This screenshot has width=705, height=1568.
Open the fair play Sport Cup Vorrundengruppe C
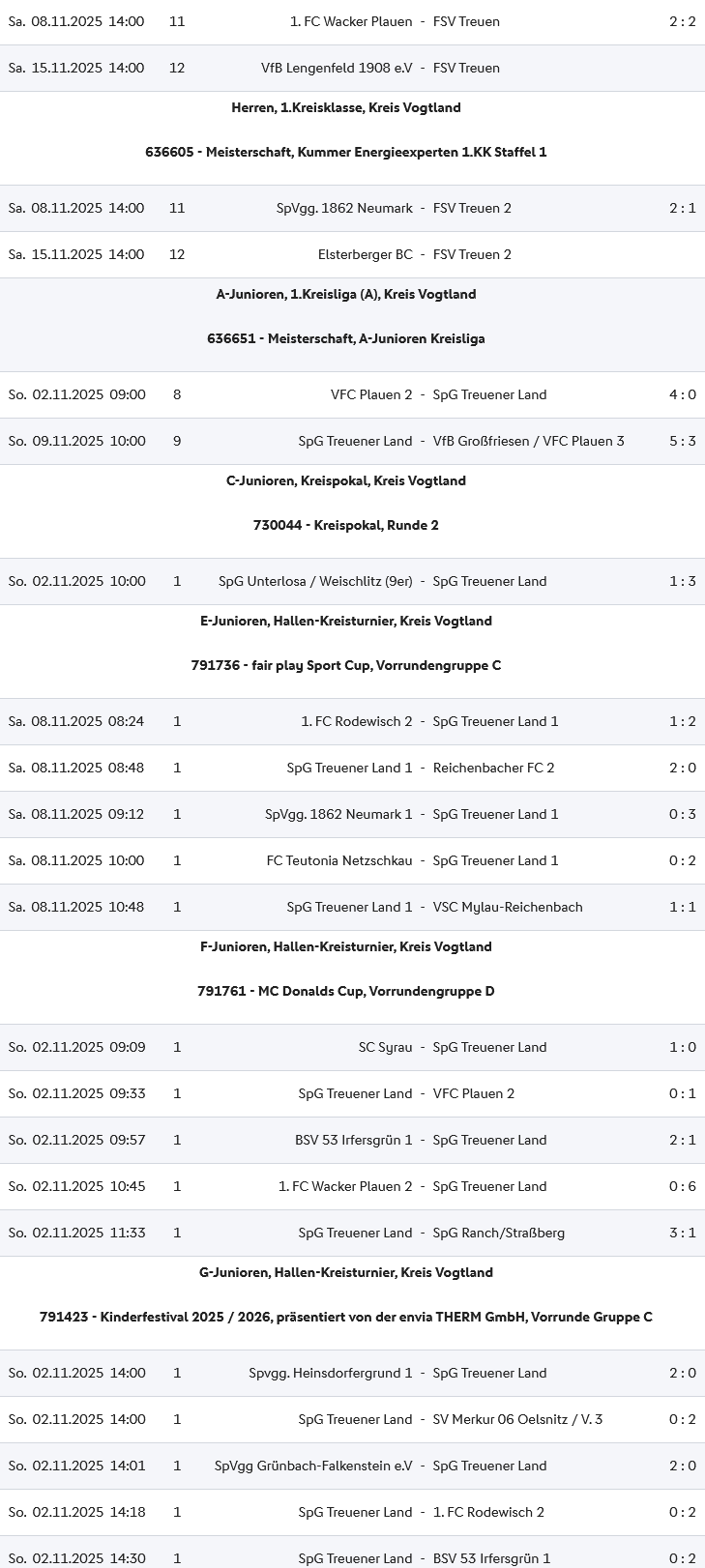click(346, 665)
